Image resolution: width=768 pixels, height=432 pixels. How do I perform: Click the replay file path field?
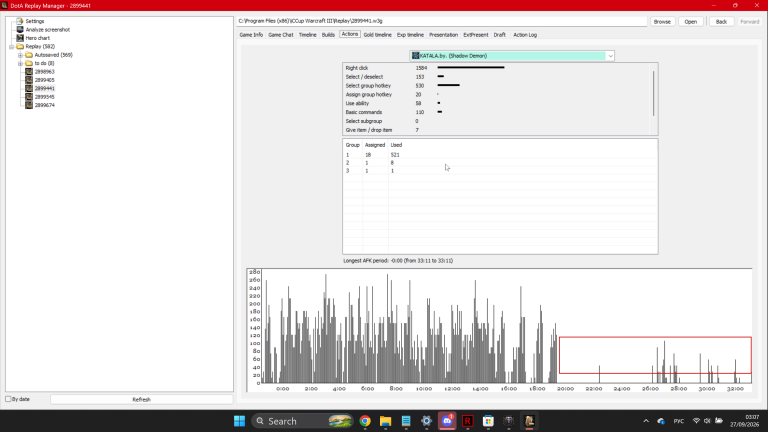442,21
